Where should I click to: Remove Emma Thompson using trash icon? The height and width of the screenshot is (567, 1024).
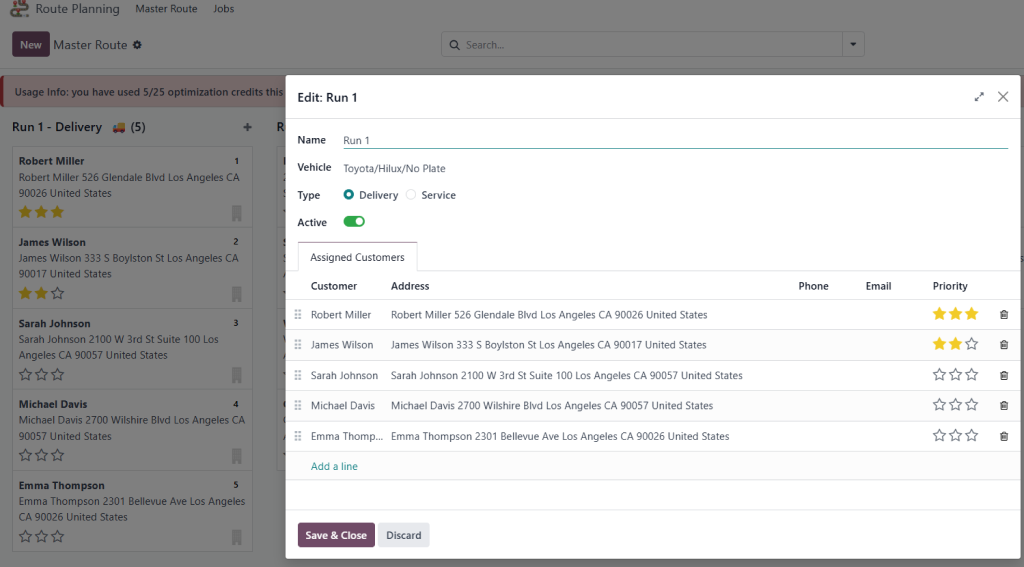[1004, 437]
